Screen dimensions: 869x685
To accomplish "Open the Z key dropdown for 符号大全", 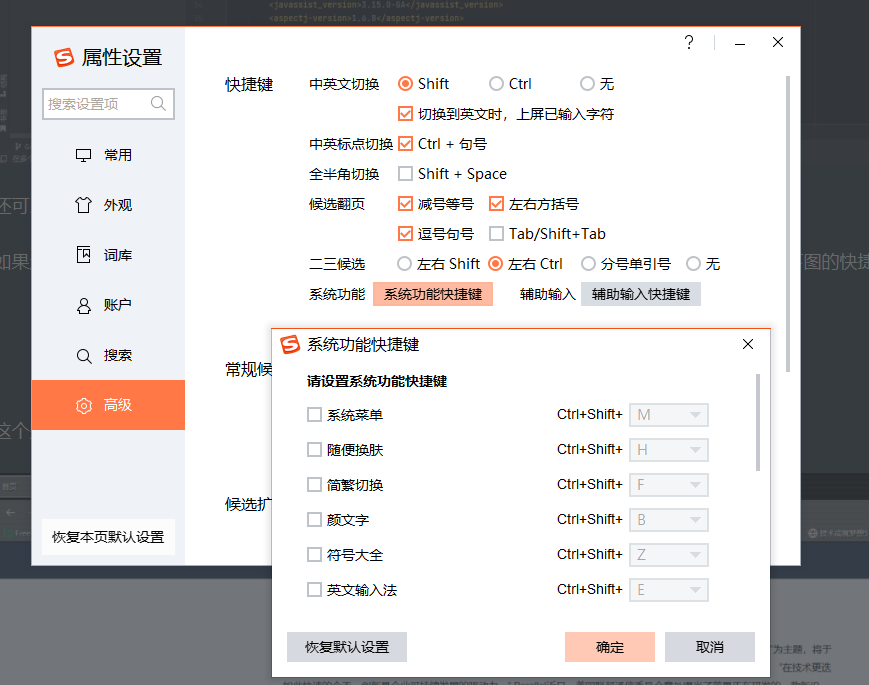I will [669, 554].
